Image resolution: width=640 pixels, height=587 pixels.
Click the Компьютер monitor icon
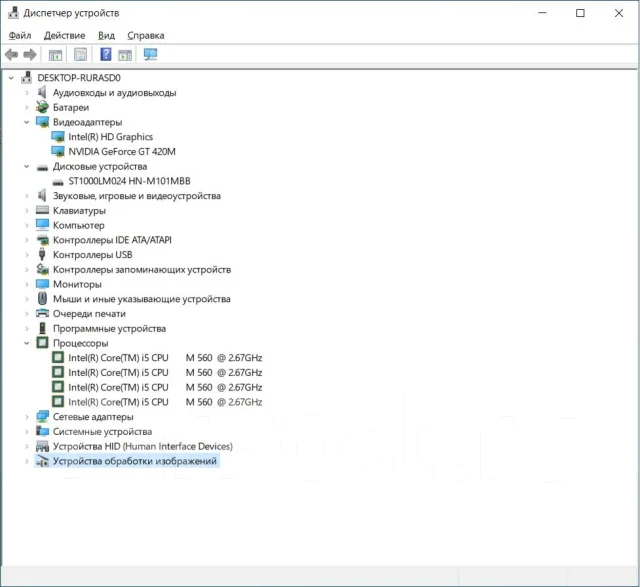point(42,225)
